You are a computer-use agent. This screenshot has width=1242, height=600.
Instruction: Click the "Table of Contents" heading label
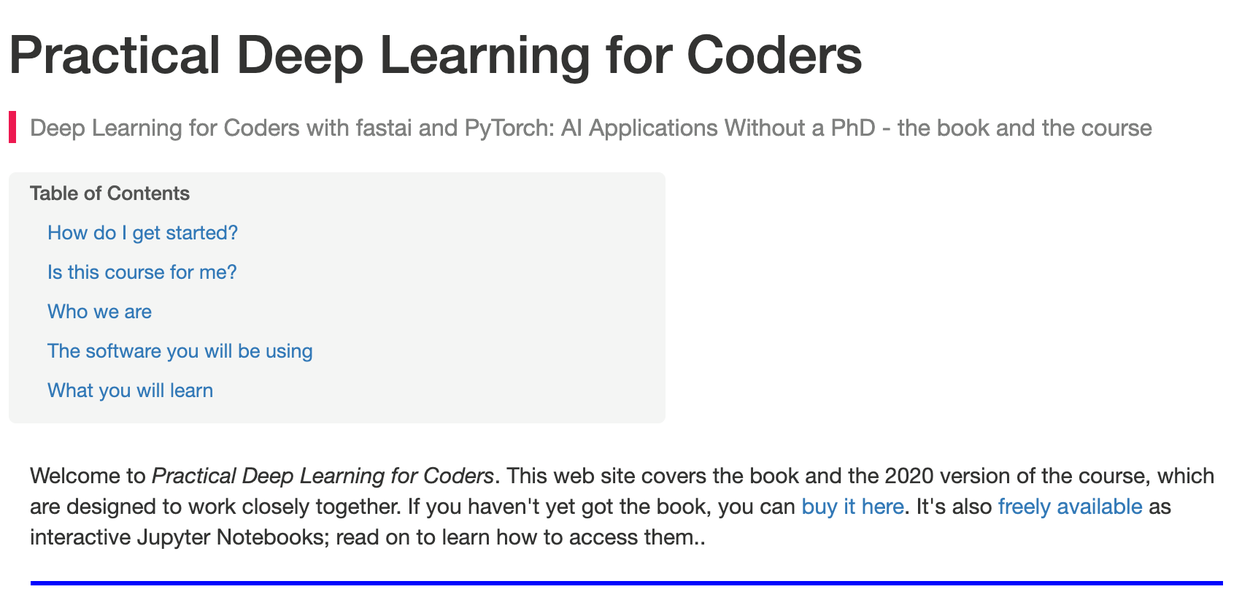(x=110, y=193)
